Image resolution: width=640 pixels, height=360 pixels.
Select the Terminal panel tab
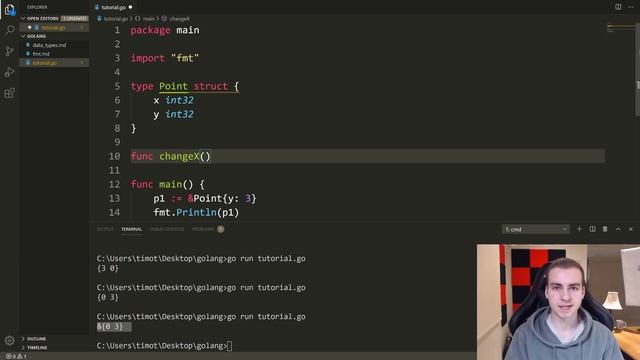[131, 229]
